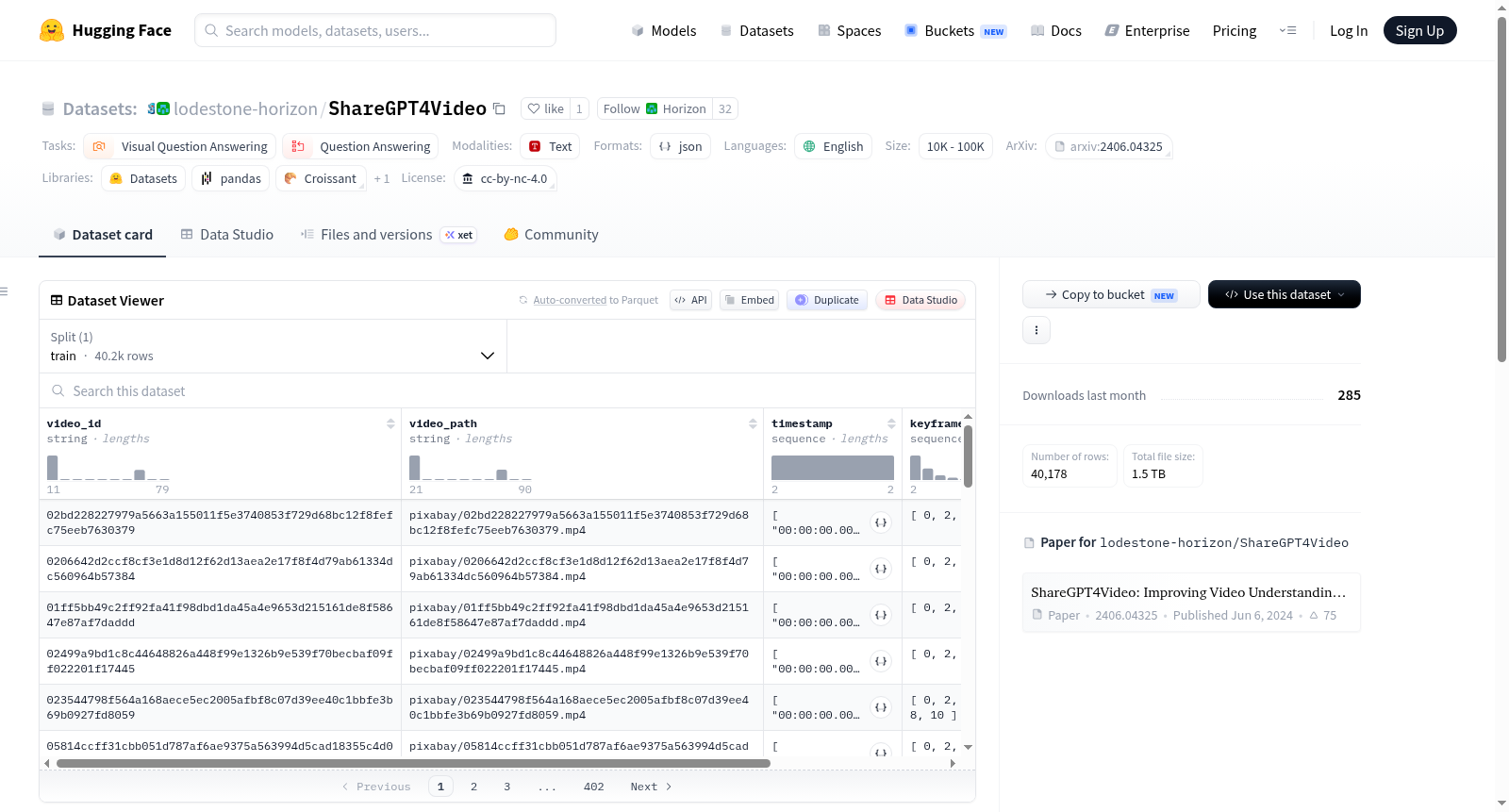Go to the Community tab
This screenshot has width=1509, height=812.
click(552, 235)
